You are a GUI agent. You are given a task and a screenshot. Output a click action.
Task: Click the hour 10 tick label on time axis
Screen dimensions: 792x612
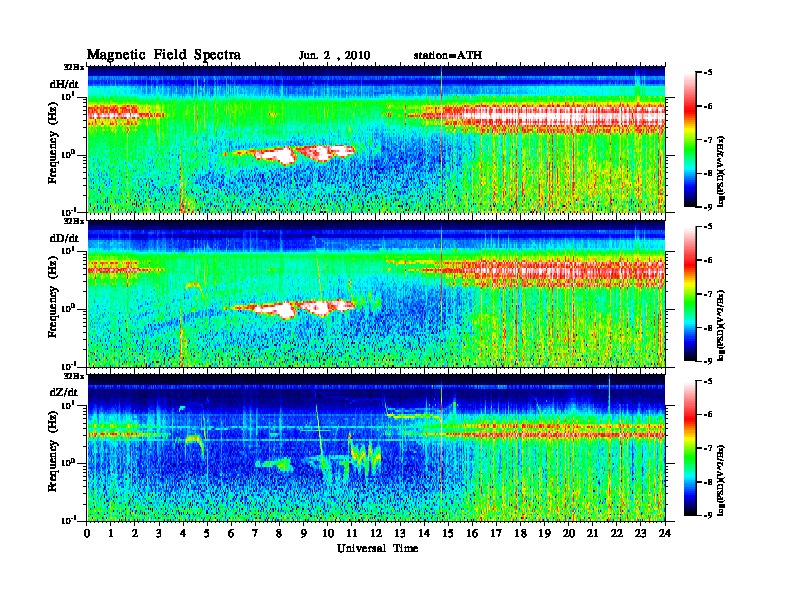click(x=328, y=534)
